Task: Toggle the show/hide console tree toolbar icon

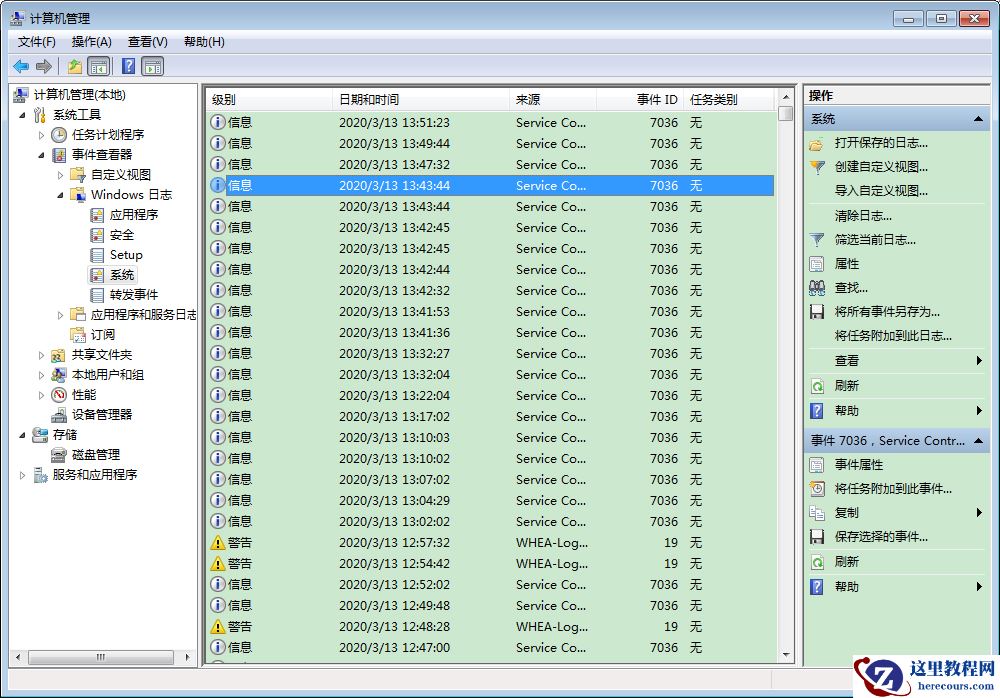Action: tap(97, 66)
